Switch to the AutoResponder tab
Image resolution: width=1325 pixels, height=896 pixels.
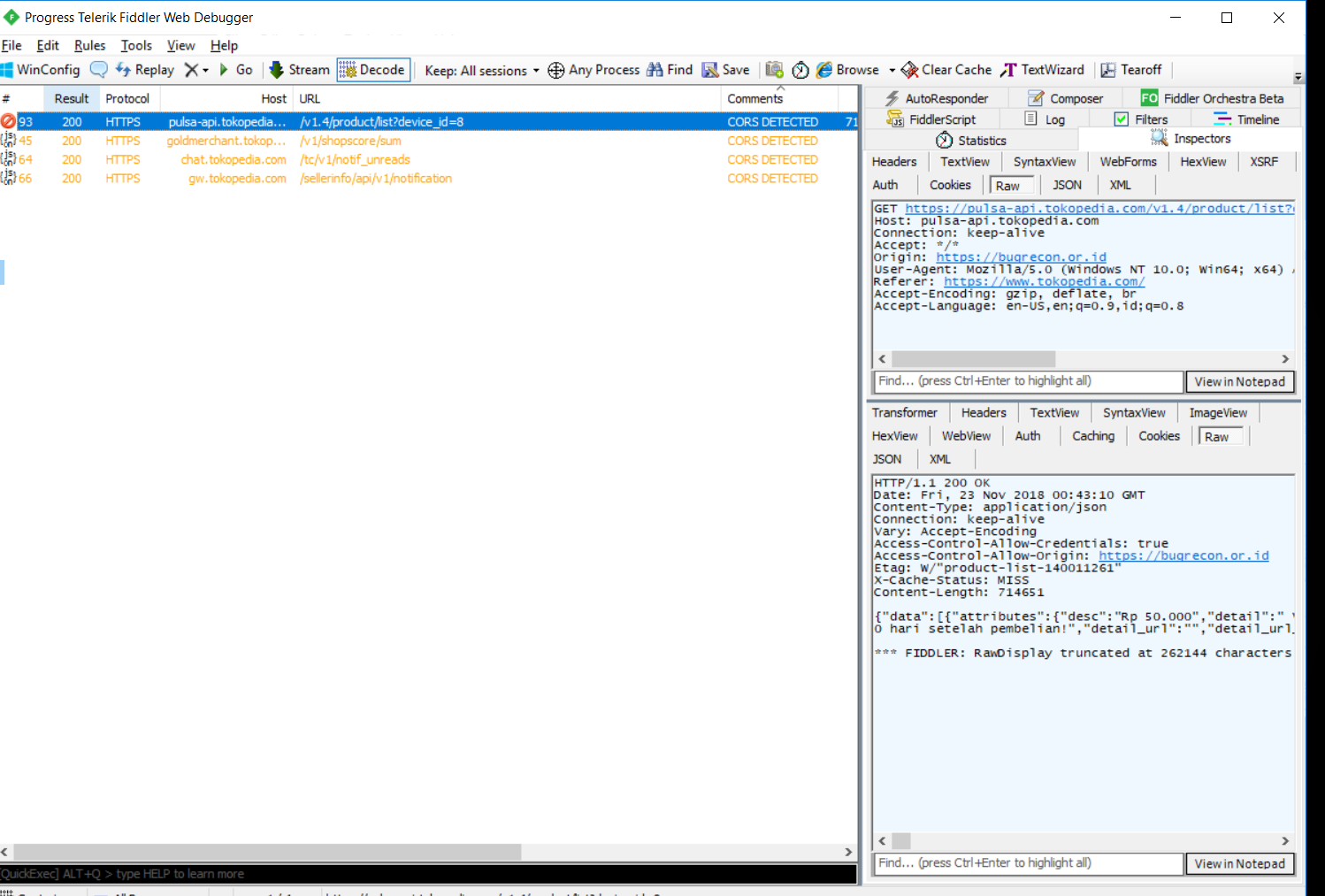click(x=937, y=98)
